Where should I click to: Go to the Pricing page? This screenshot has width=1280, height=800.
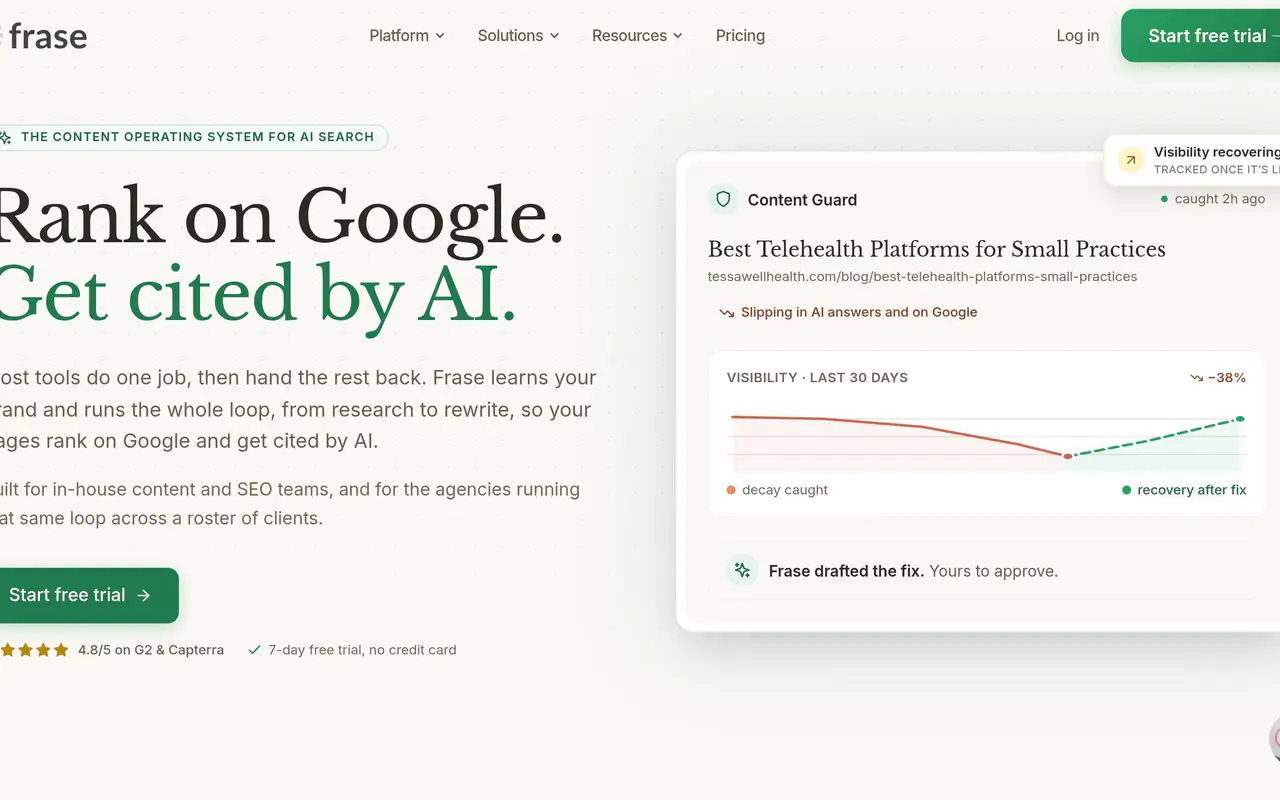point(740,35)
